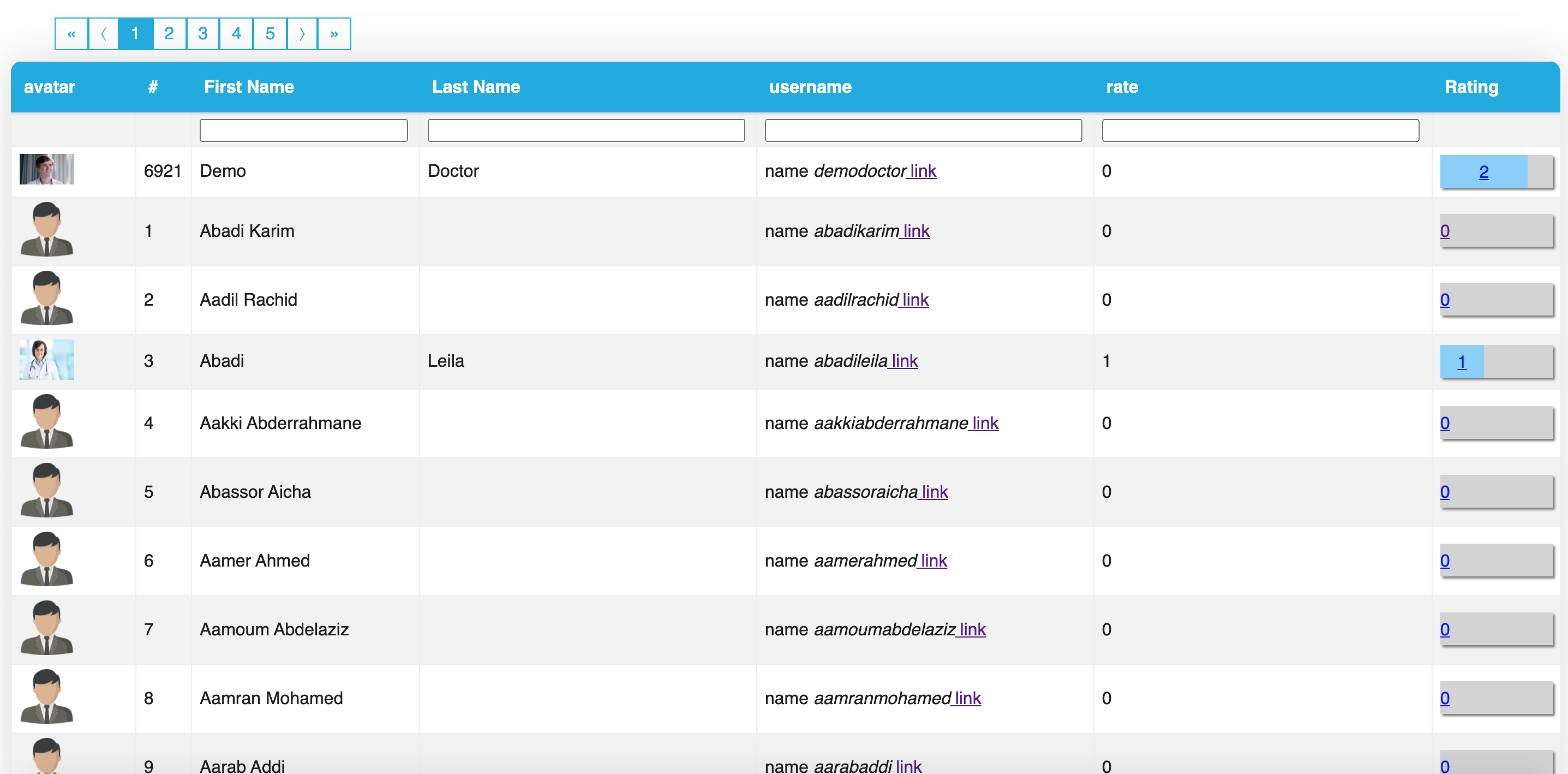Click the previous page arrow icon

click(104, 34)
